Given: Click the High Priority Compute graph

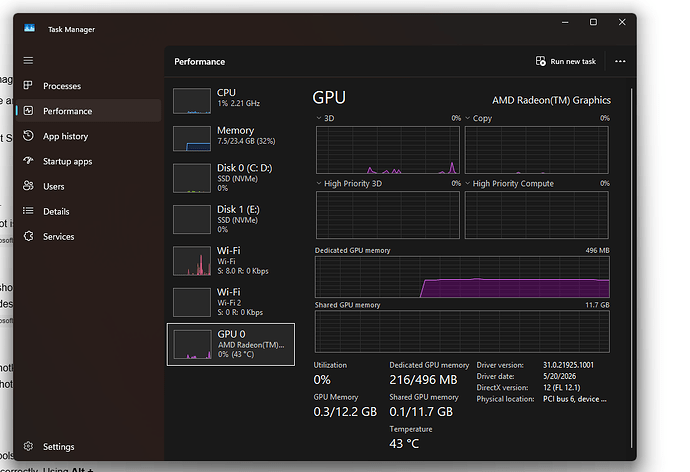Looking at the screenshot, I should [x=536, y=215].
